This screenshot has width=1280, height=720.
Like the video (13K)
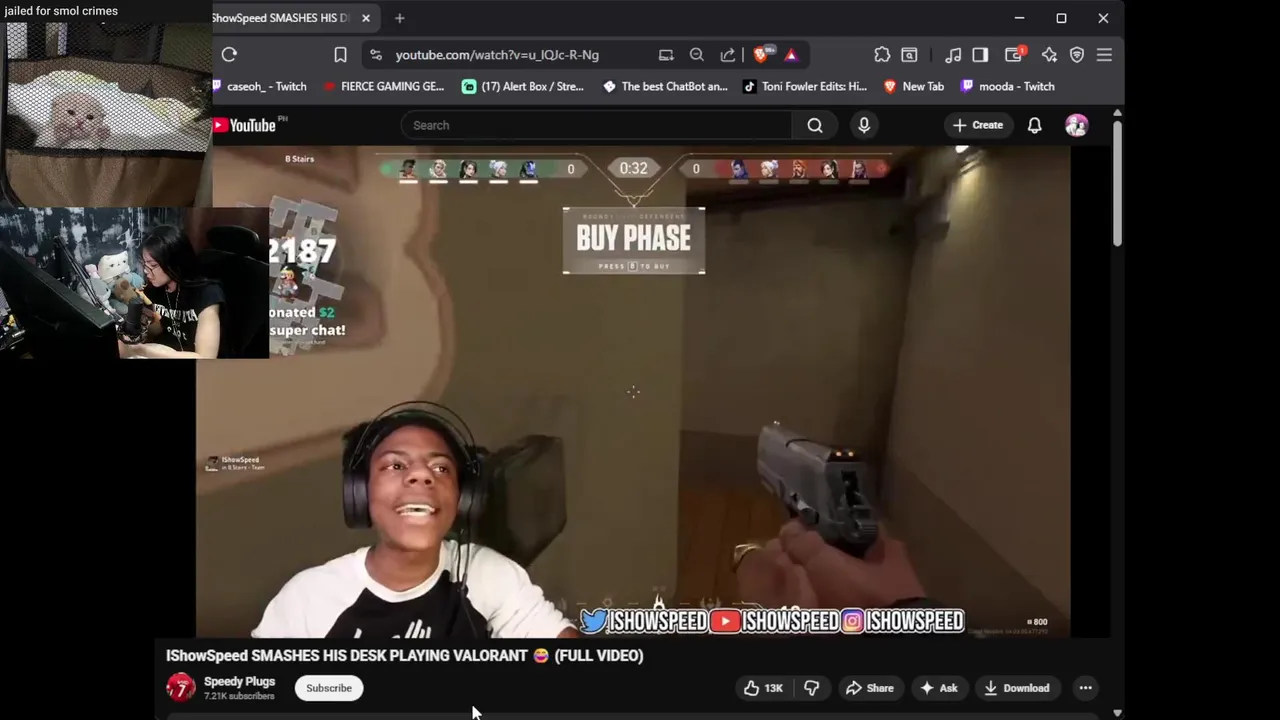pos(763,688)
